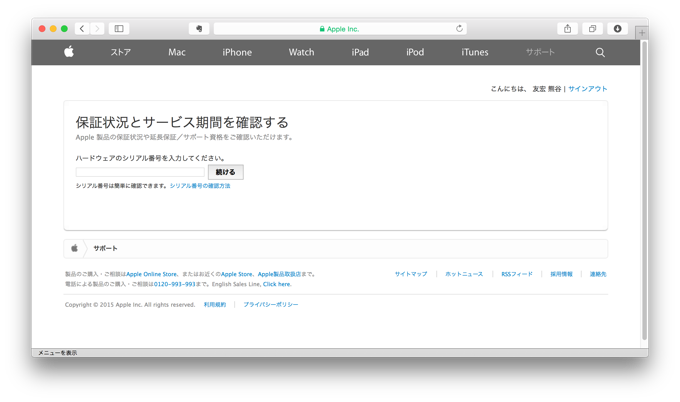Reload the page with the refresh icon

(x=459, y=29)
